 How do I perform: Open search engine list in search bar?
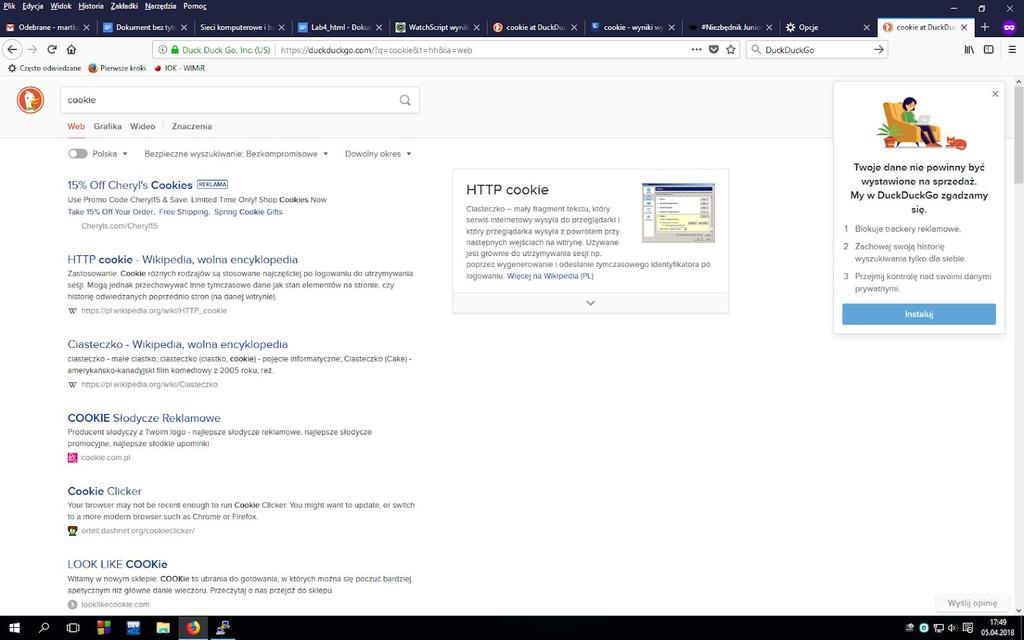(756, 50)
